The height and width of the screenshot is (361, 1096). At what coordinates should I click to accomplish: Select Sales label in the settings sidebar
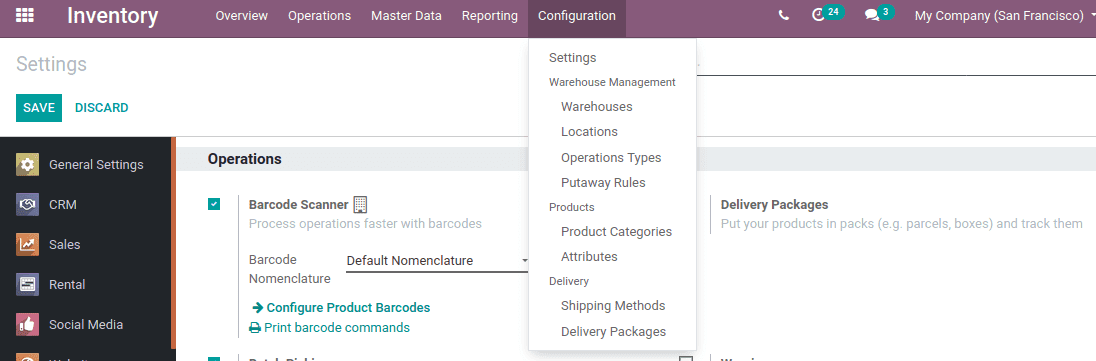click(x=64, y=245)
